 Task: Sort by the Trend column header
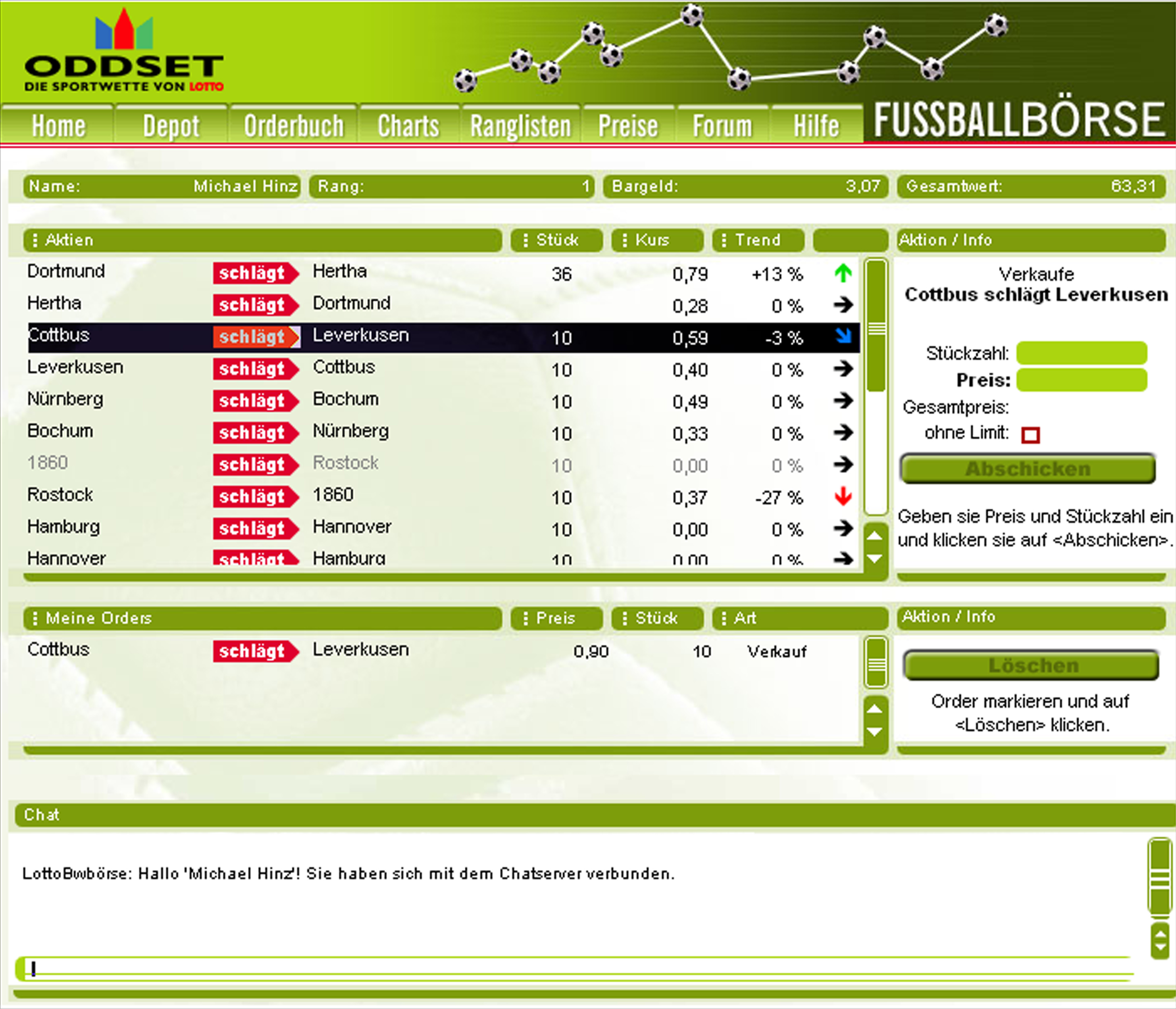(x=758, y=240)
